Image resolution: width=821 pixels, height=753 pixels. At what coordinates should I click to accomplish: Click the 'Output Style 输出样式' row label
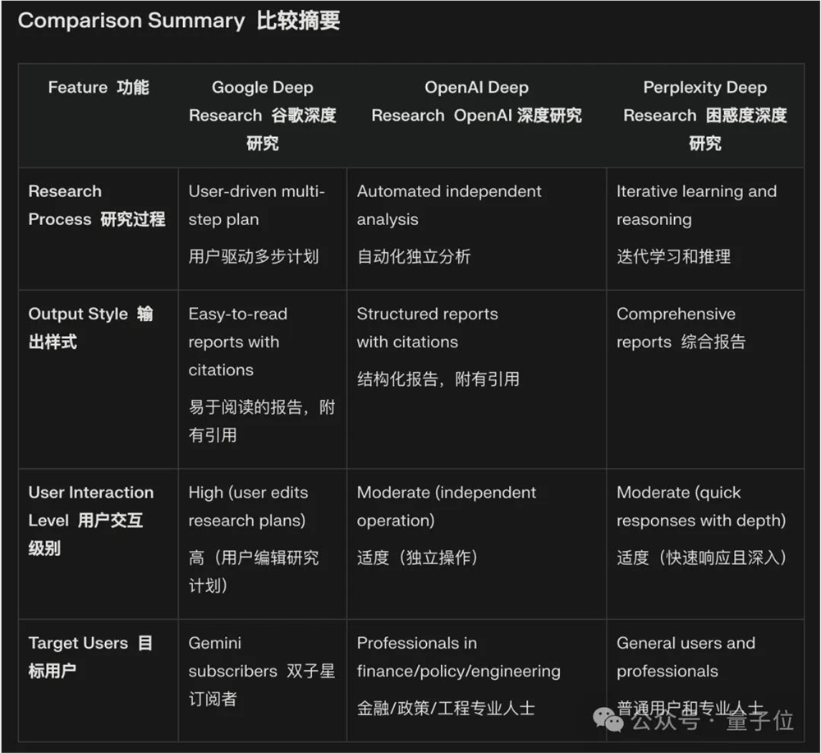pyautogui.click(x=91, y=328)
